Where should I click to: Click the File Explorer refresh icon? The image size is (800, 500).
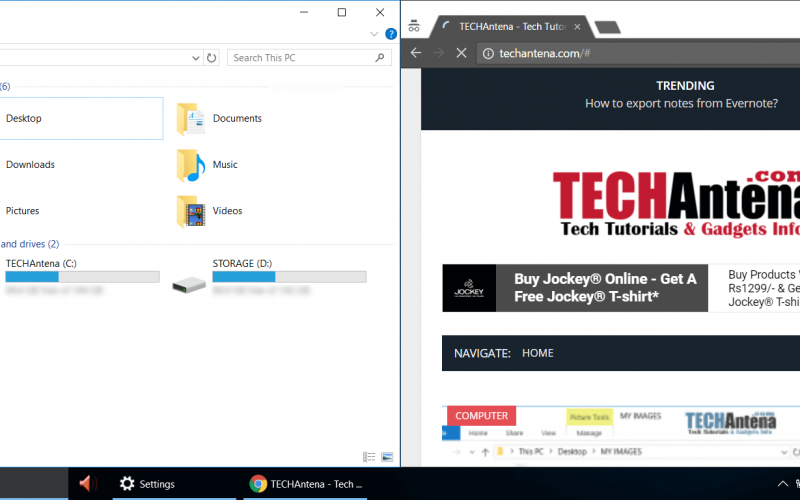point(211,58)
